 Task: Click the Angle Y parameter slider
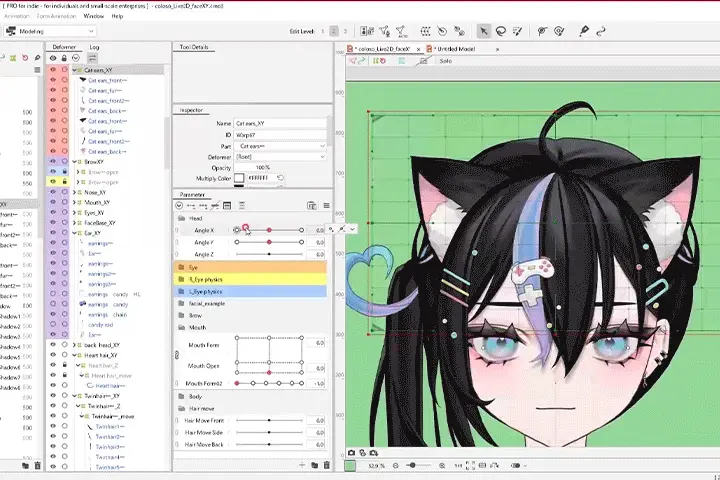[x=269, y=242]
